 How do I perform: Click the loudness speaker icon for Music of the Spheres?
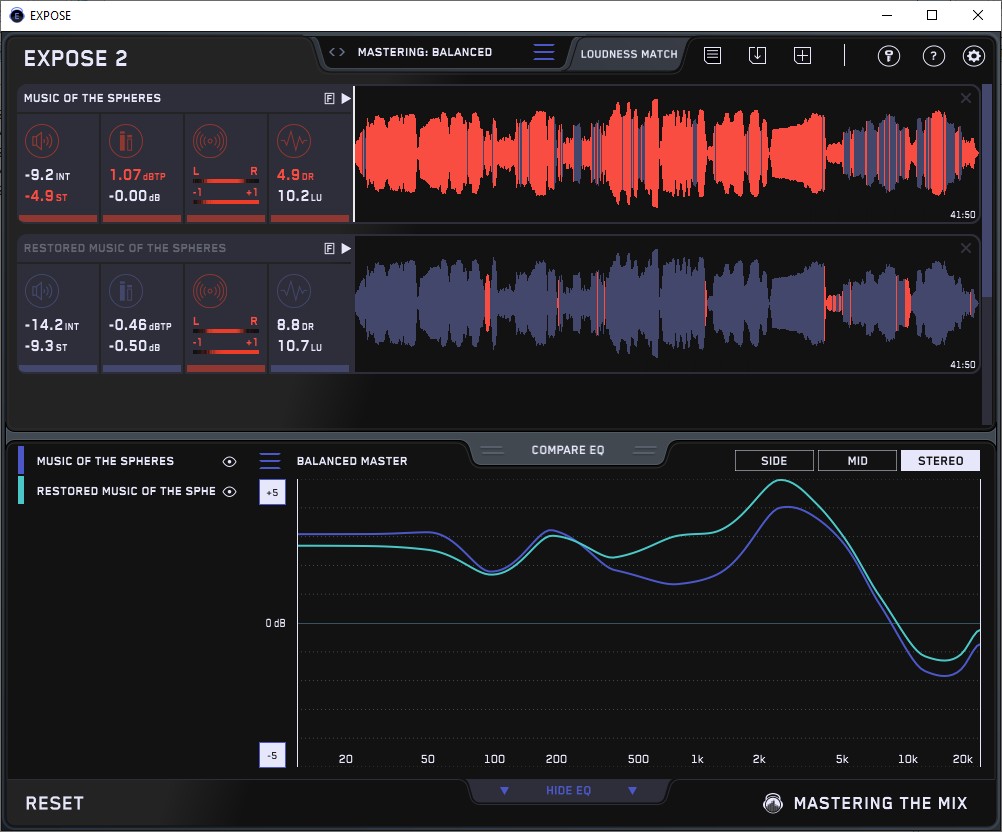pyautogui.click(x=42, y=141)
